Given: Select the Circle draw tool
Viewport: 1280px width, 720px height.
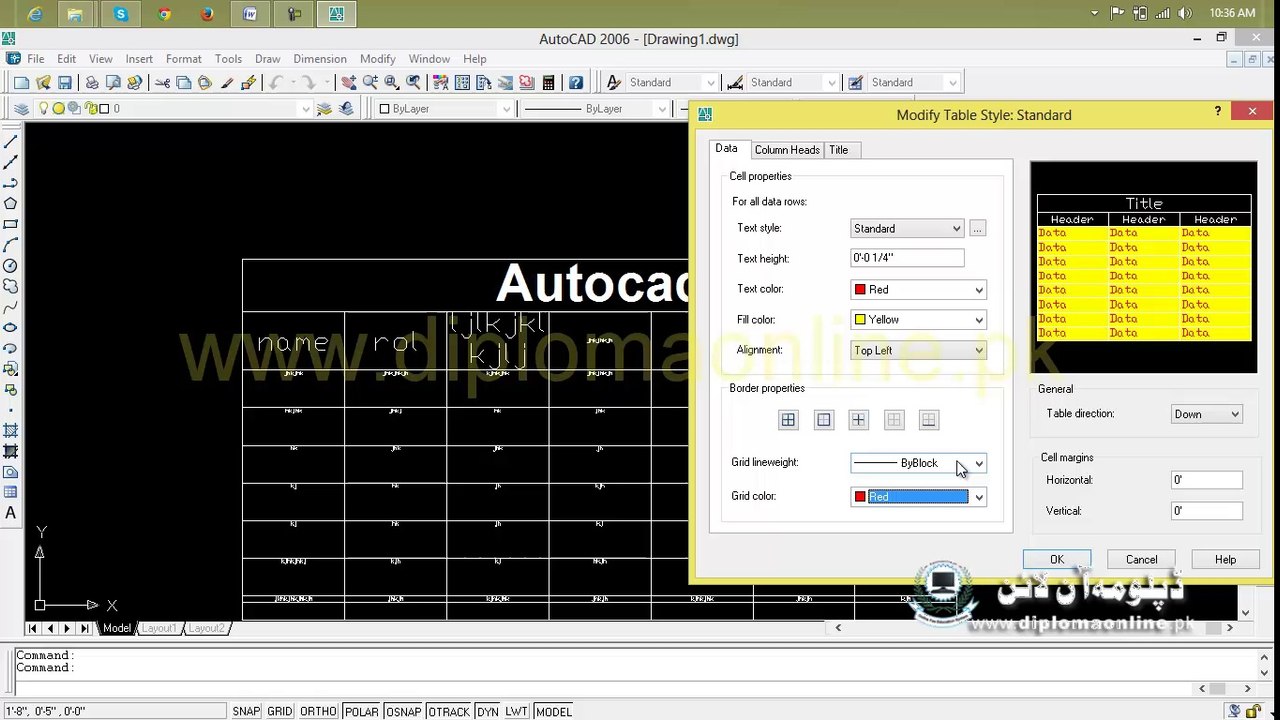Looking at the screenshot, I should point(11,266).
